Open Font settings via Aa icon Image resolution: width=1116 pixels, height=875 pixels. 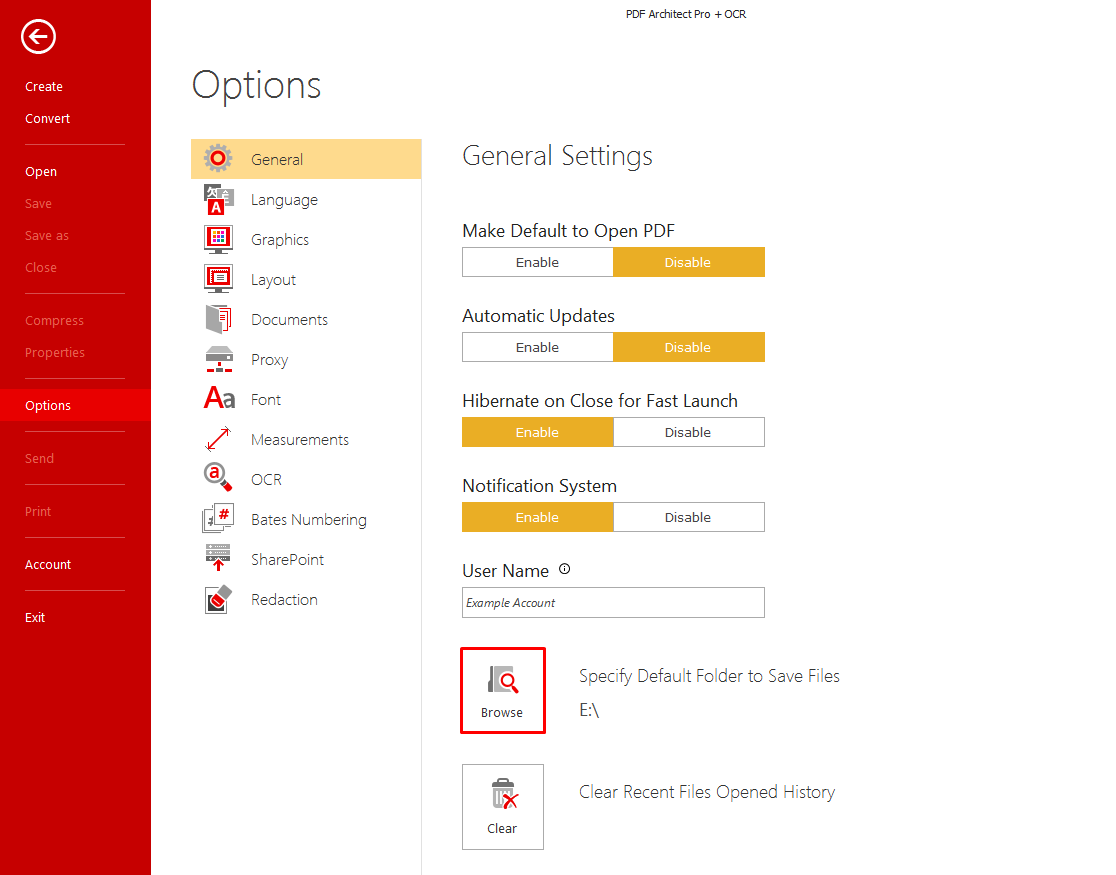tap(219, 398)
